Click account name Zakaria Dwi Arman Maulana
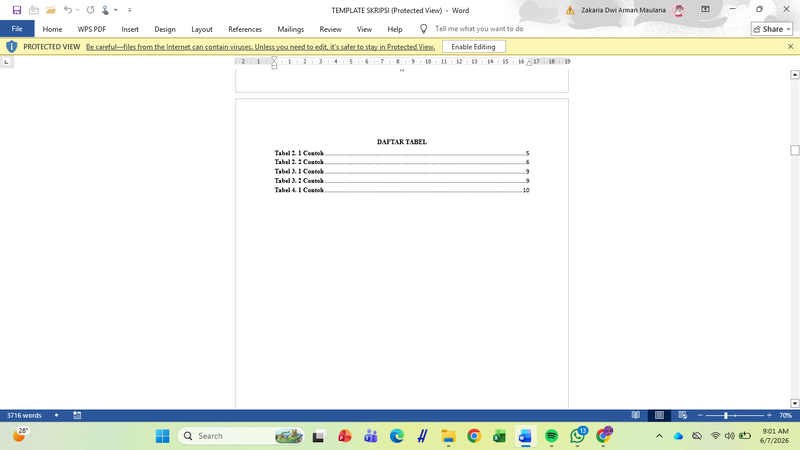800x450 pixels. coord(623,10)
